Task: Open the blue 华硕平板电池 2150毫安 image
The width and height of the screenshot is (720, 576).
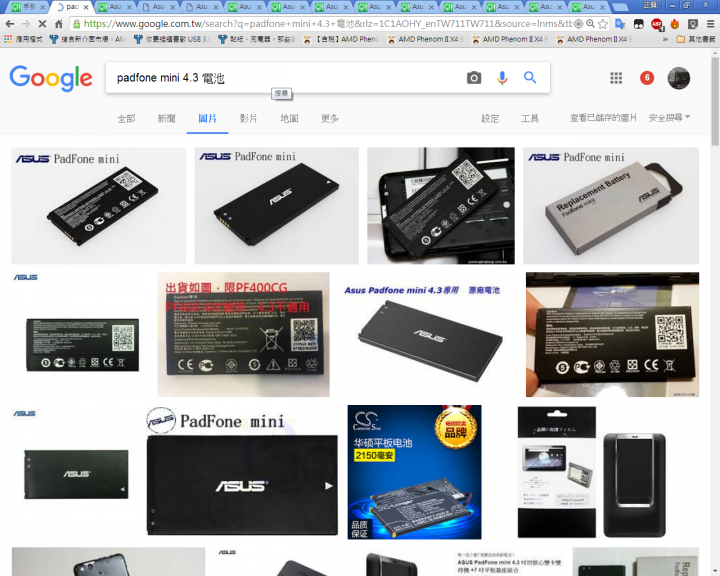Action: (x=414, y=472)
